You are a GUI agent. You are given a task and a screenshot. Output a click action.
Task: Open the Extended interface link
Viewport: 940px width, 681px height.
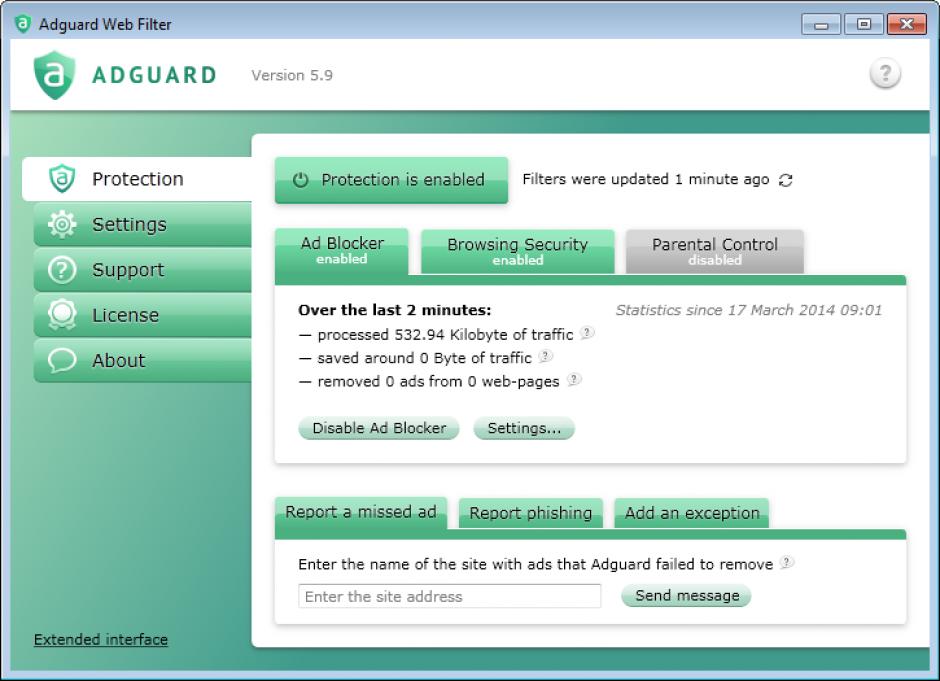(x=101, y=640)
